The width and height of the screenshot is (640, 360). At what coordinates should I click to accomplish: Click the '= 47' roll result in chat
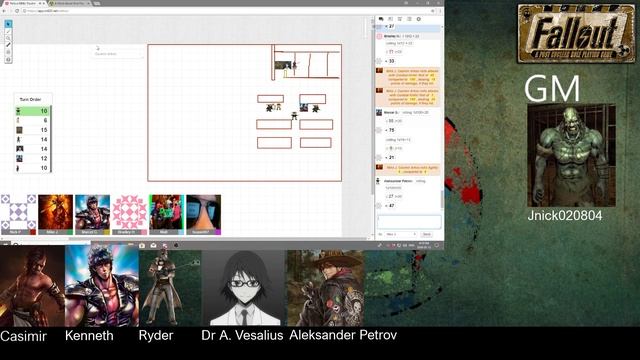coord(390,206)
